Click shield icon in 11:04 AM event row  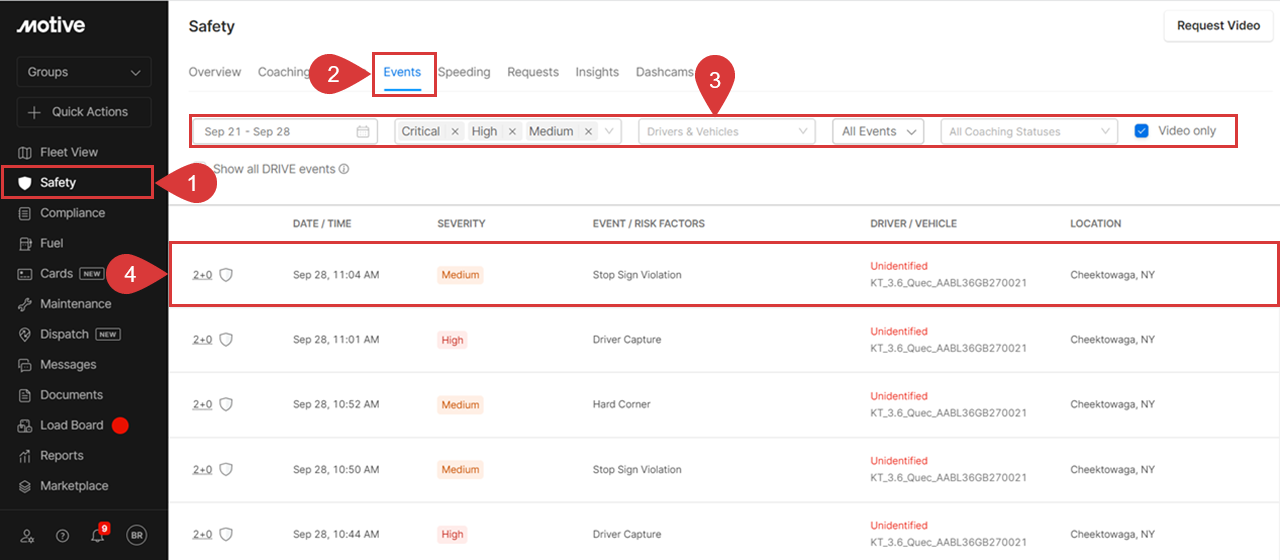[x=226, y=274]
